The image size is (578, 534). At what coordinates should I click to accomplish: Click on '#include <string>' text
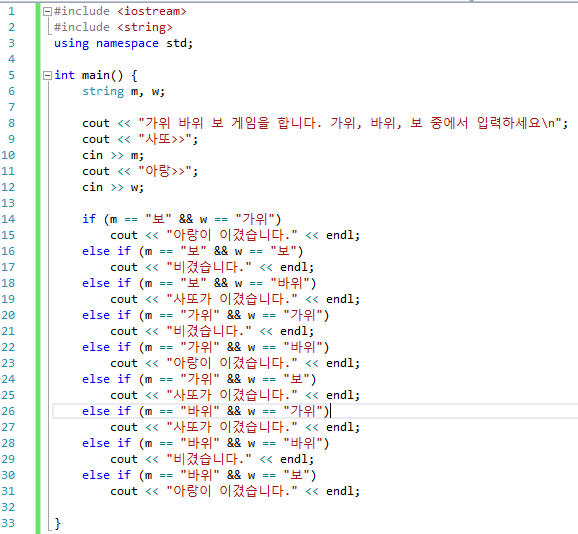(113, 27)
